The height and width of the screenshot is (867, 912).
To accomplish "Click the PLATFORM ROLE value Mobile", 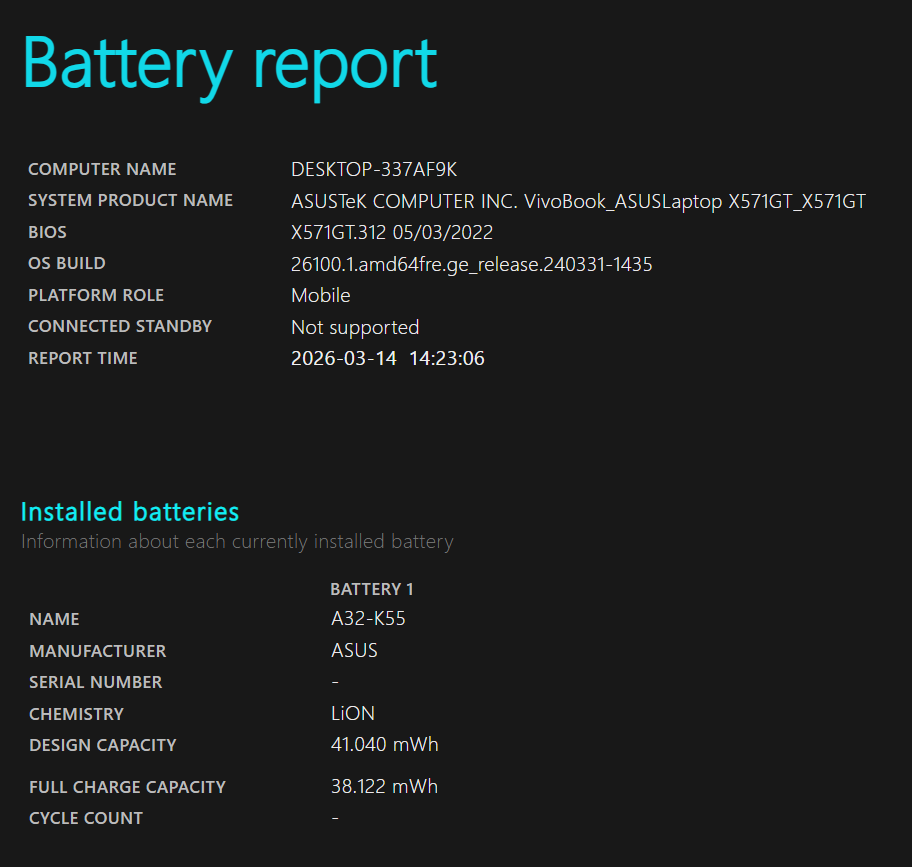I will point(320,296).
